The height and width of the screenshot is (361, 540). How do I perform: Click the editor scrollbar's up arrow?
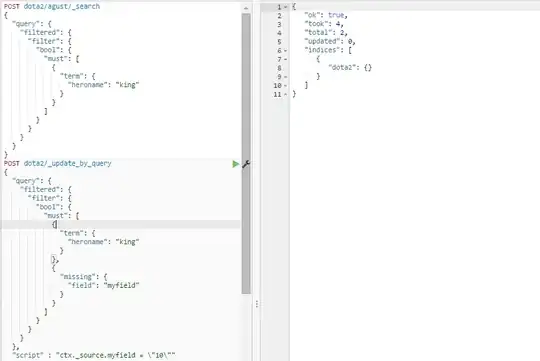[246, 8]
